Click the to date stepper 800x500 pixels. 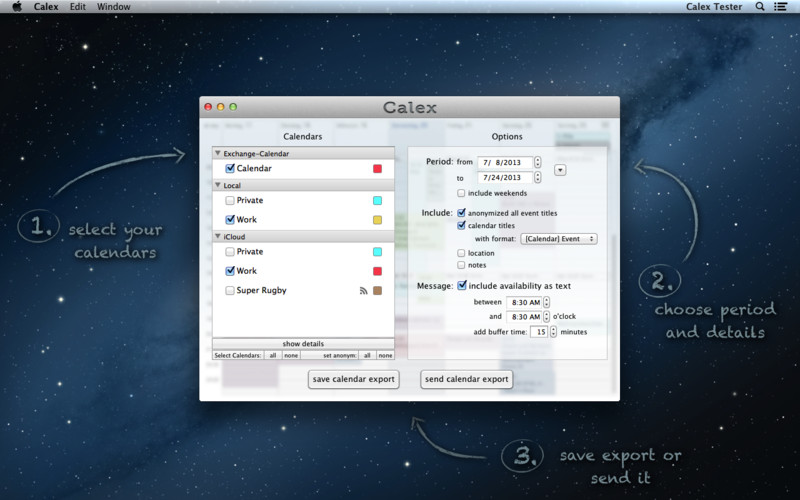click(x=537, y=178)
